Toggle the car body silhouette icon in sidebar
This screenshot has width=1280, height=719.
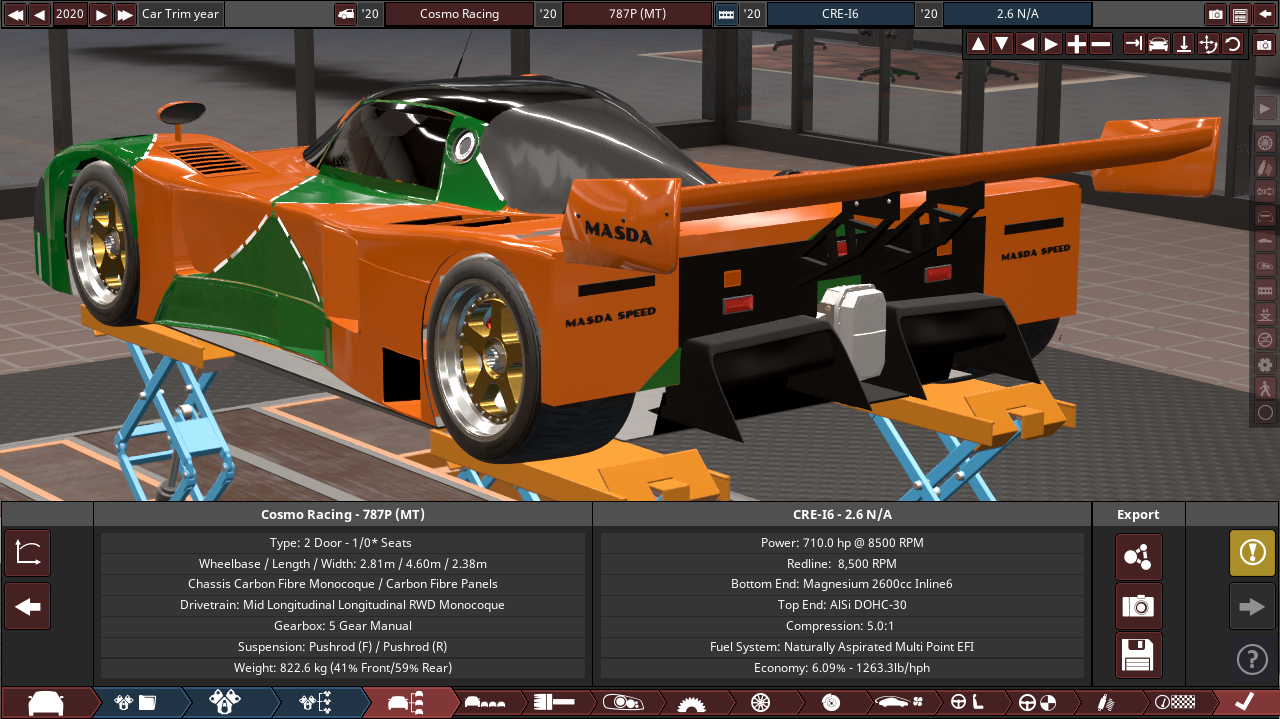(1265, 241)
